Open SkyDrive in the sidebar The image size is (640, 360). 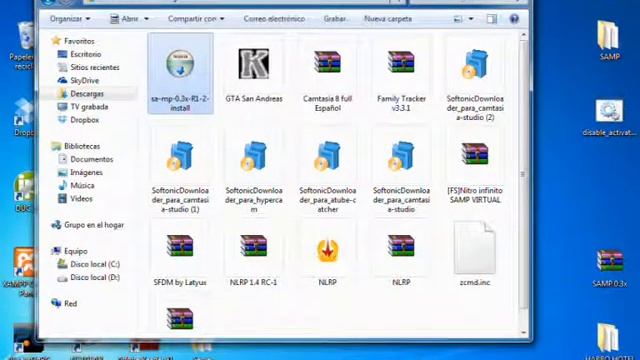click(x=79, y=80)
